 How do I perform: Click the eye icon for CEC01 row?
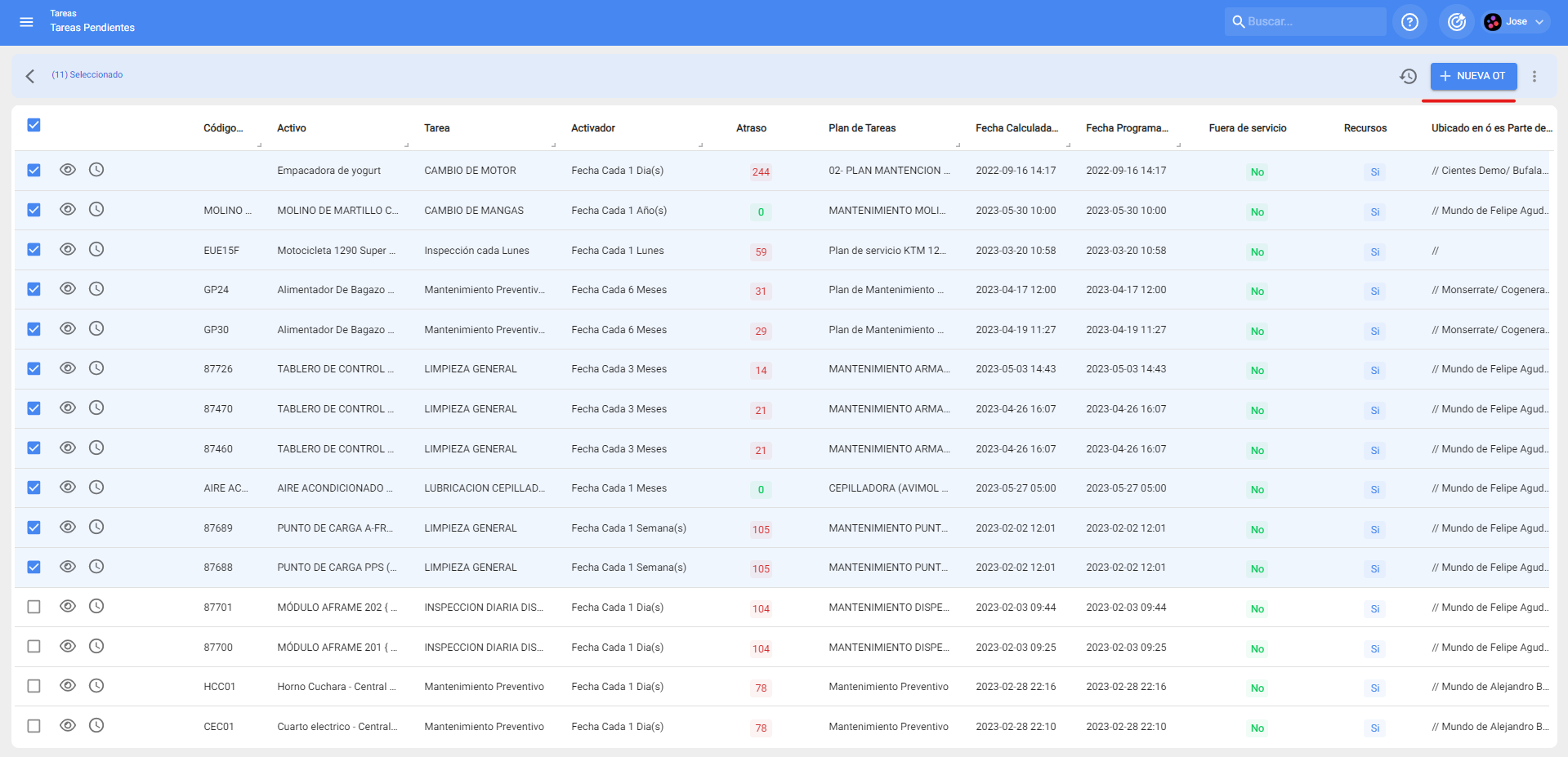click(x=68, y=726)
